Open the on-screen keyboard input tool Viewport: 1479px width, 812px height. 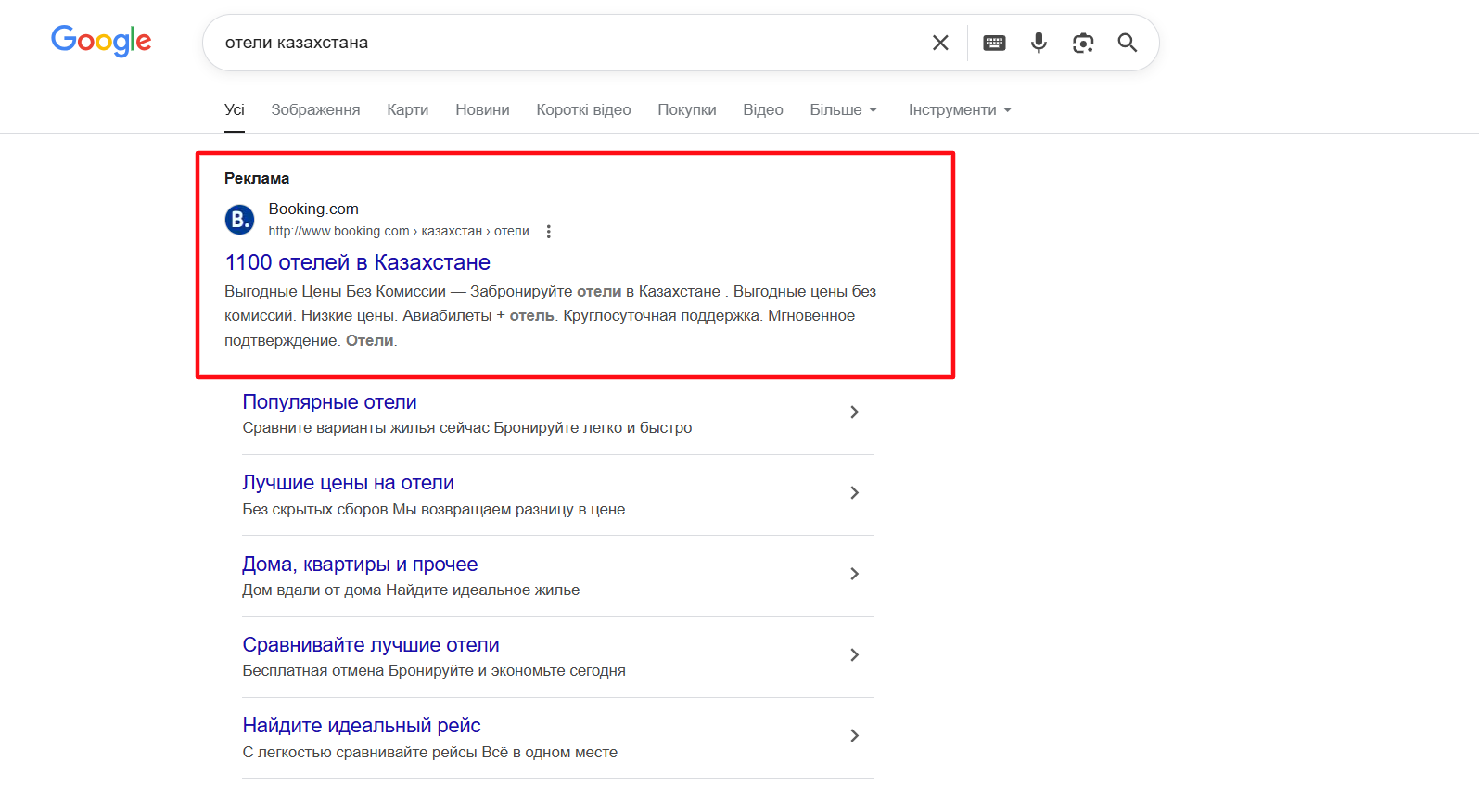[994, 43]
